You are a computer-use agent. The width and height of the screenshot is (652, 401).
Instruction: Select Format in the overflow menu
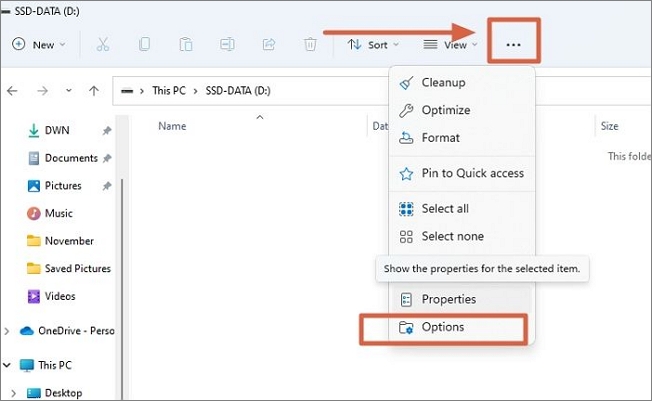(441, 138)
